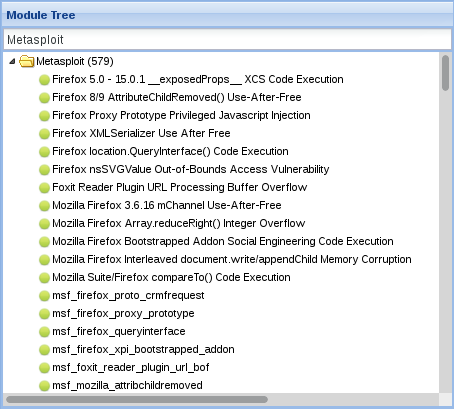Click green dot beside msf_foxit_reader_plugin_url_bof

pos(44,368)
